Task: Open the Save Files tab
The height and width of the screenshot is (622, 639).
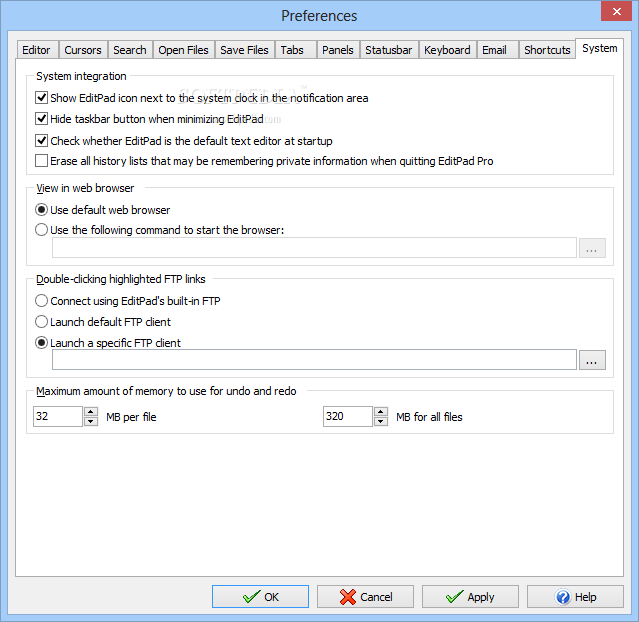Action: point(245,50)
